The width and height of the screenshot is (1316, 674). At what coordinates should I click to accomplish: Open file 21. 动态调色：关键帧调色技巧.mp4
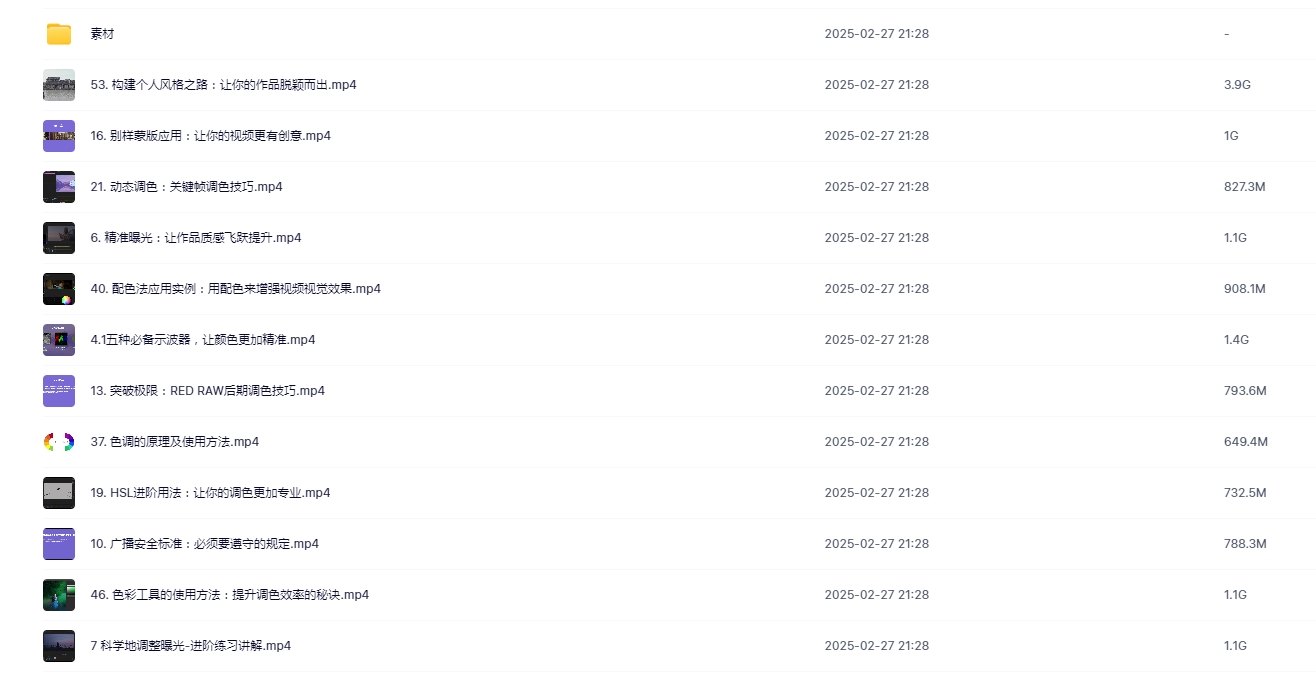pos(186,187)
